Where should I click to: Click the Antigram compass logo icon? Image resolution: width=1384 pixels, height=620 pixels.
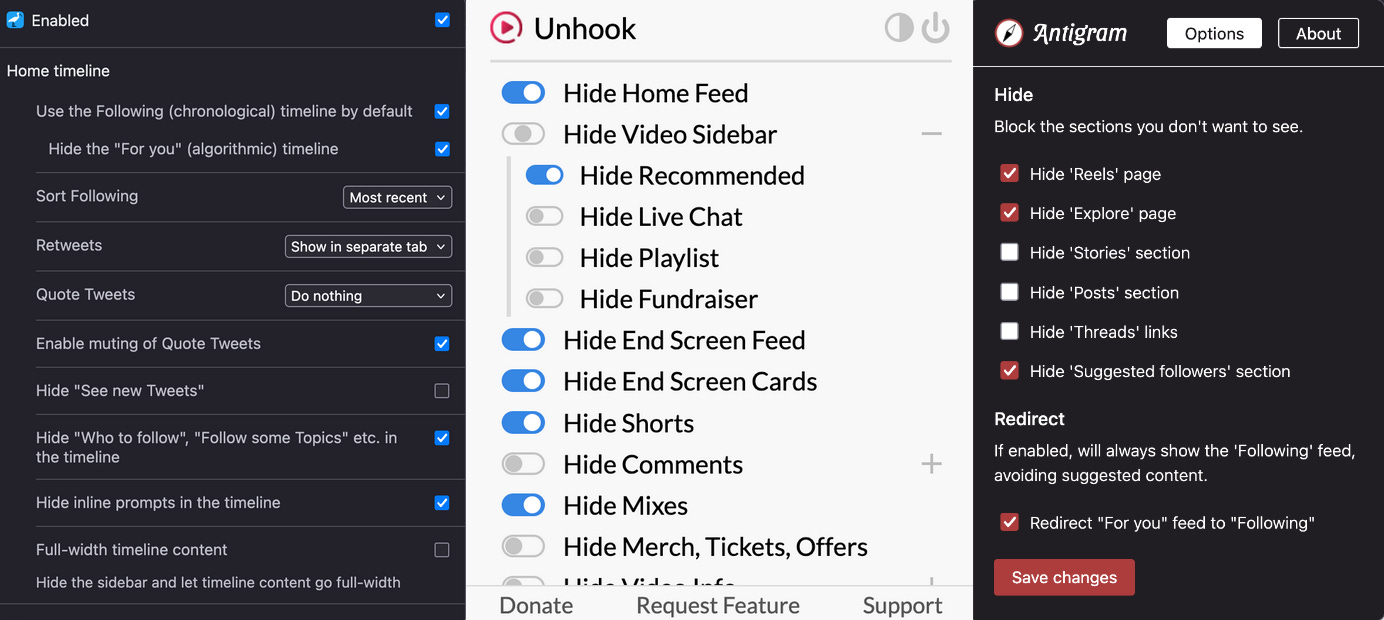[x=1009, y=33]
